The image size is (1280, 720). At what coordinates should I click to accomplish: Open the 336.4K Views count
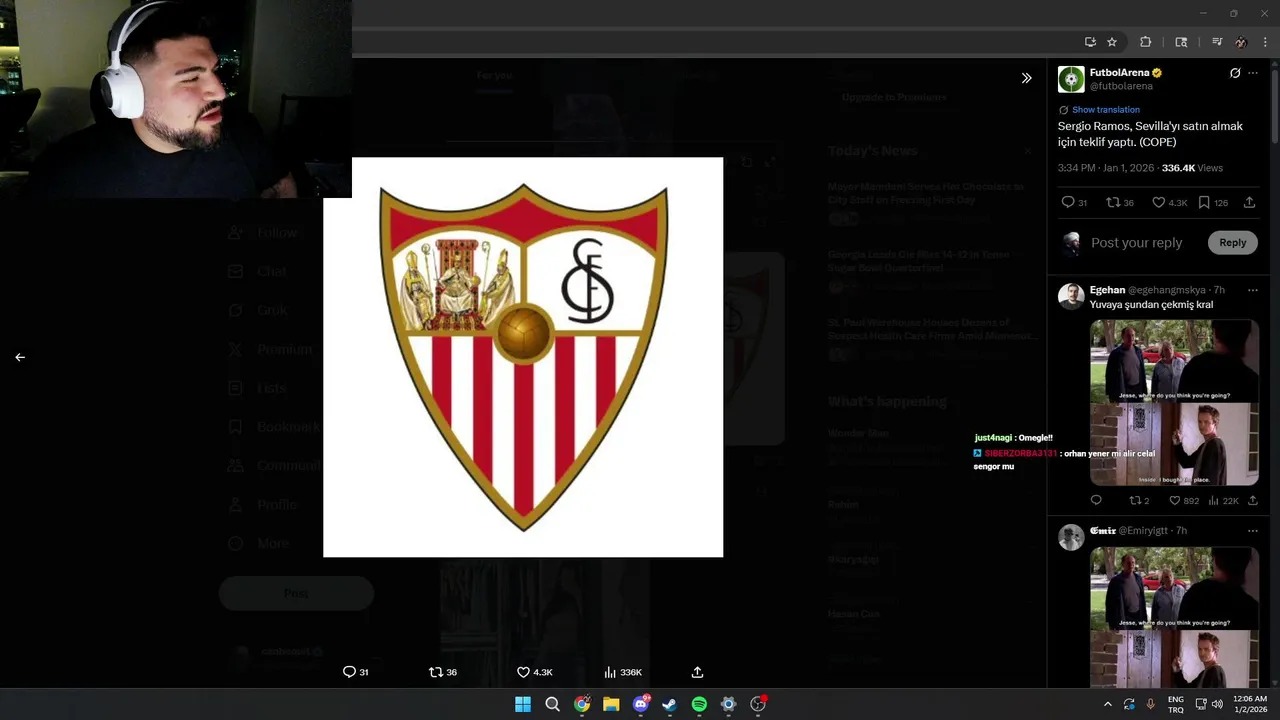(1192, 168)
